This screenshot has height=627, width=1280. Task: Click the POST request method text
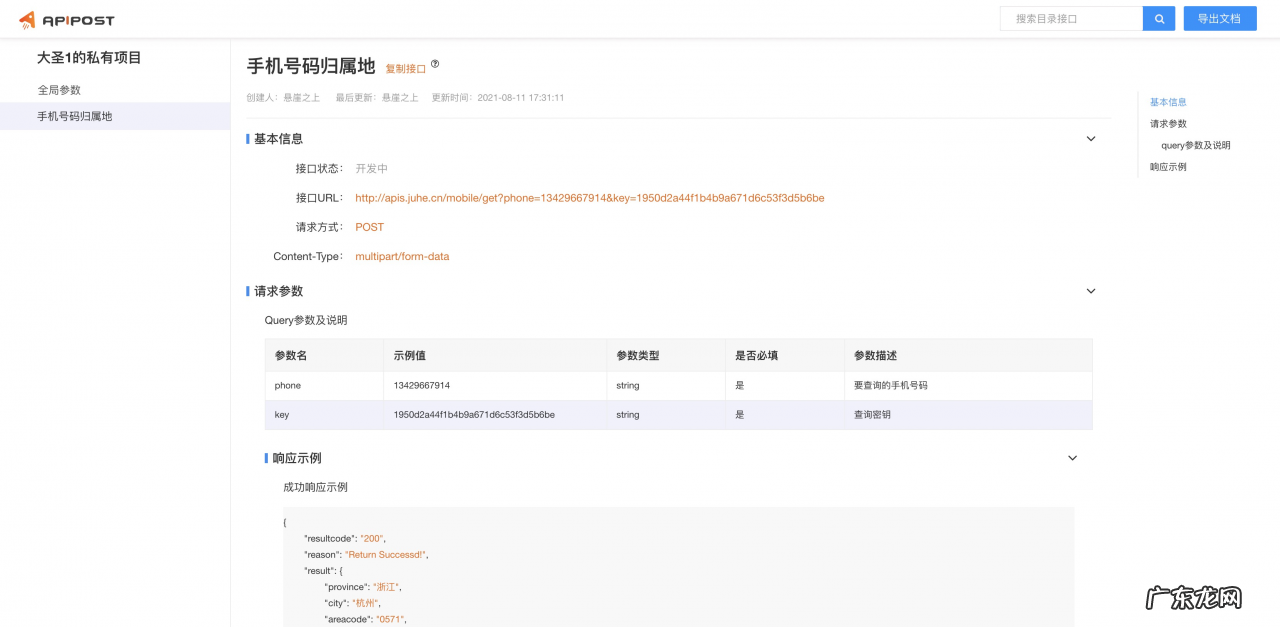(369, 227)
